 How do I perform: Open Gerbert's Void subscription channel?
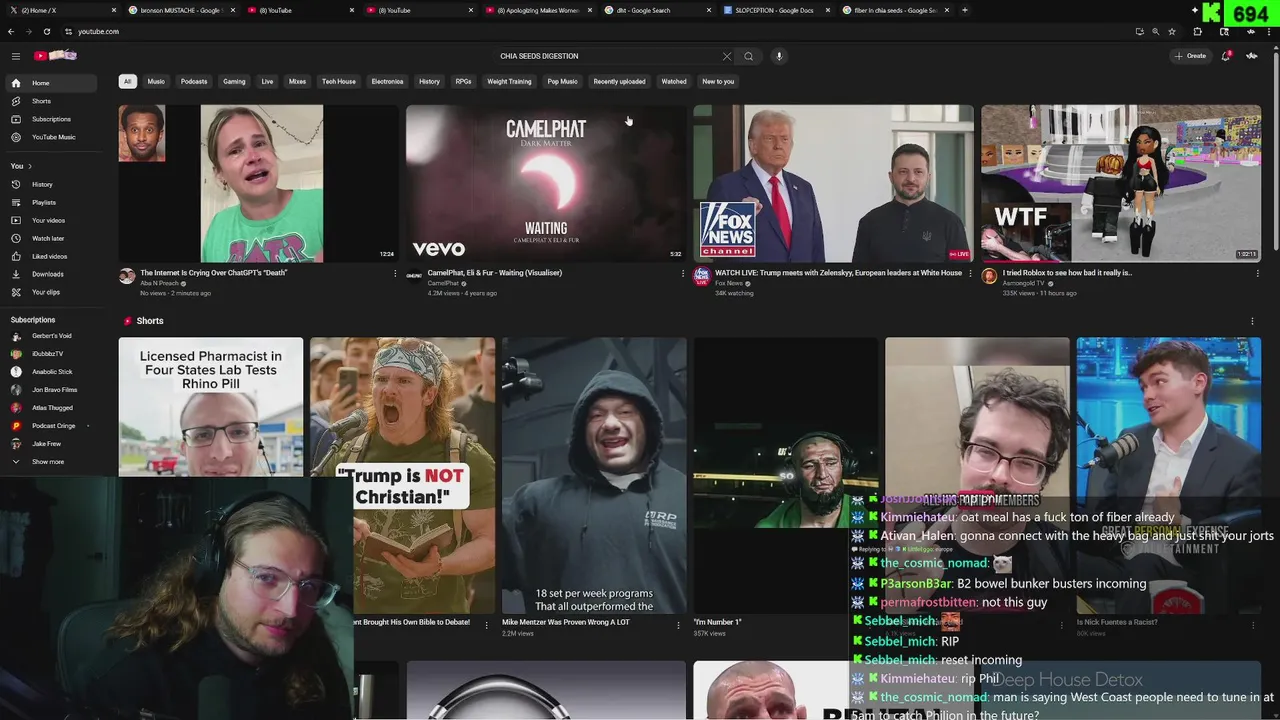coord(51,336)
